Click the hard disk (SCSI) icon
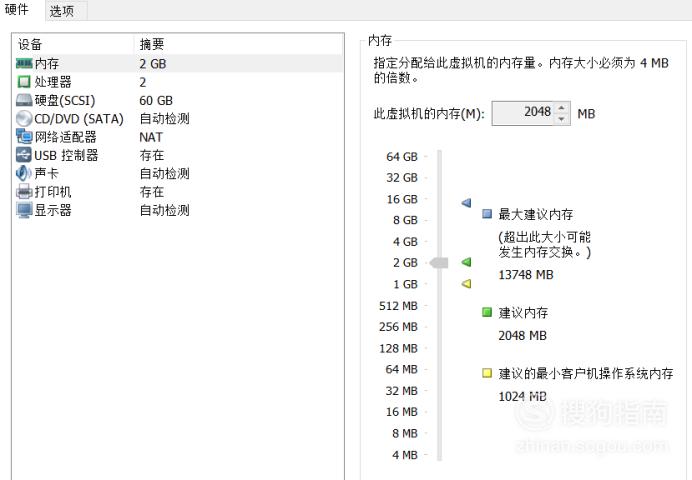The width and height of the screenshot is (692, 480). 24,101
